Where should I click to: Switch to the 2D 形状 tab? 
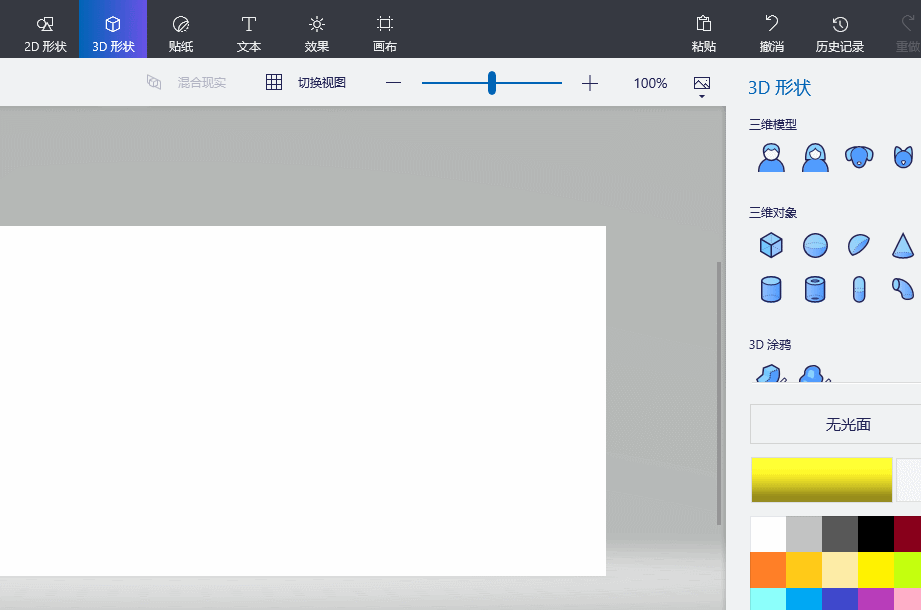[x=45, y=35]
